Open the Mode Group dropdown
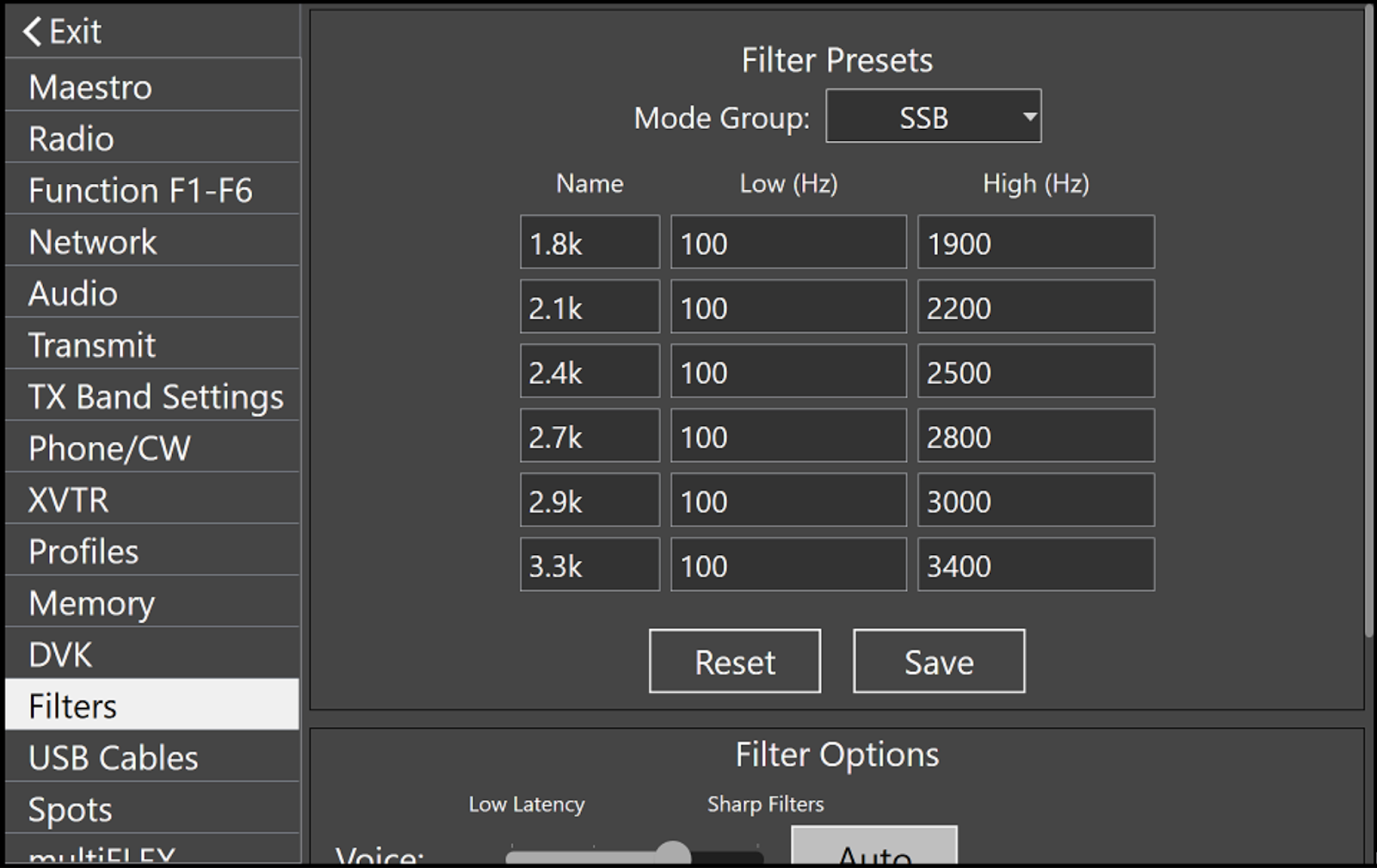1377x868 pixels. 933,116
